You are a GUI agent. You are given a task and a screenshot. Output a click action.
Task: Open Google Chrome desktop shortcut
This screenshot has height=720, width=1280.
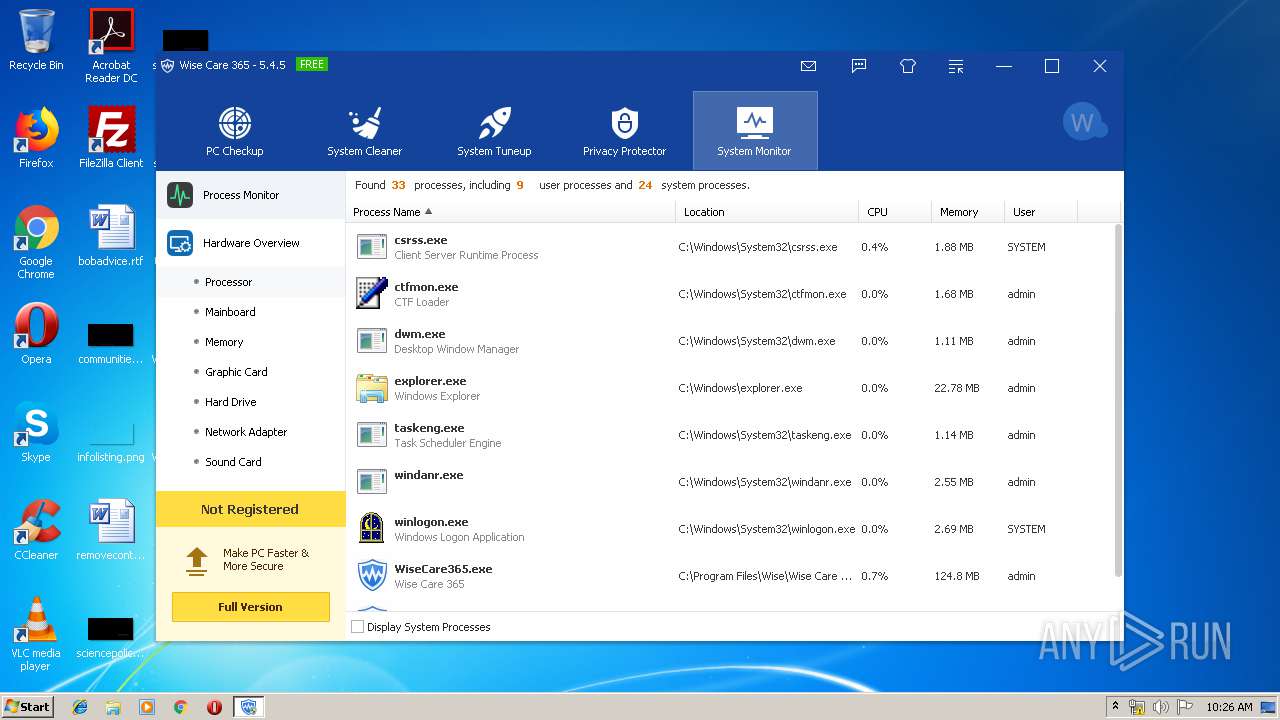point(36,242)
